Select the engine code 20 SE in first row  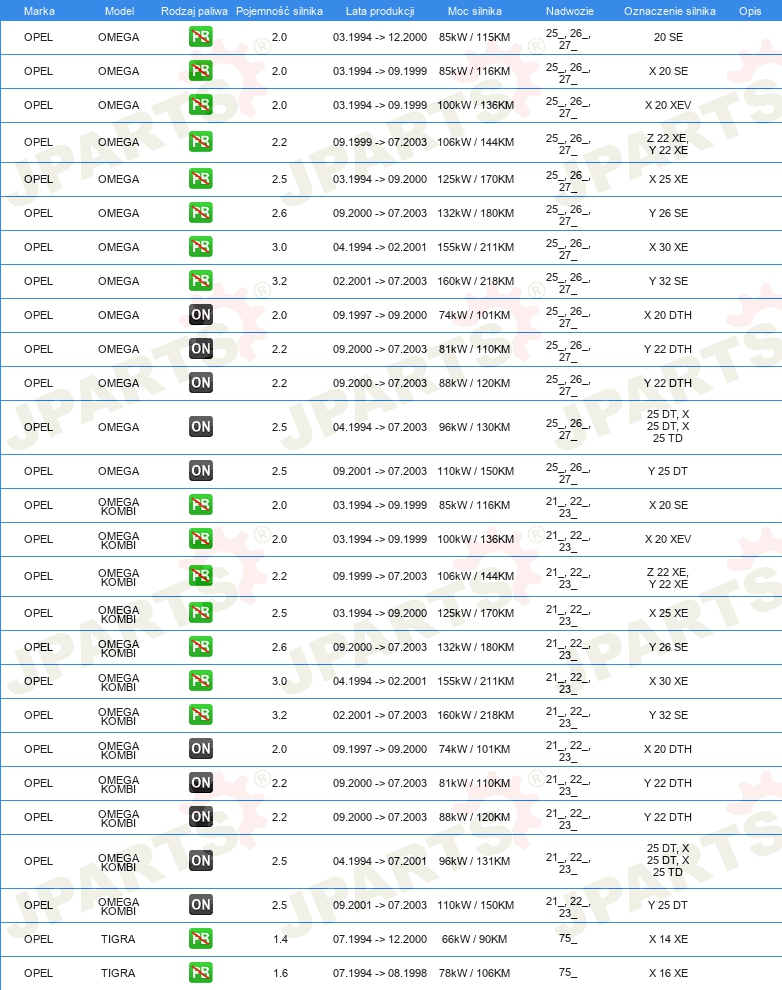(x=668, y=37)
